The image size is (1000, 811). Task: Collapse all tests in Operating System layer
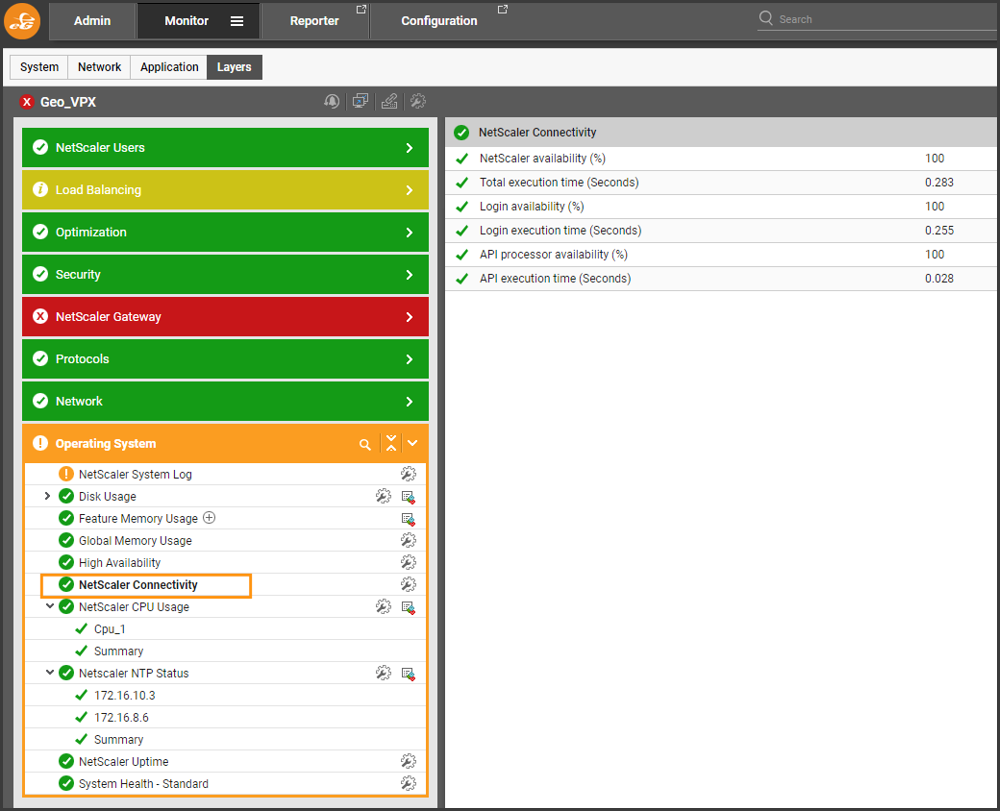tap(391, 443)
